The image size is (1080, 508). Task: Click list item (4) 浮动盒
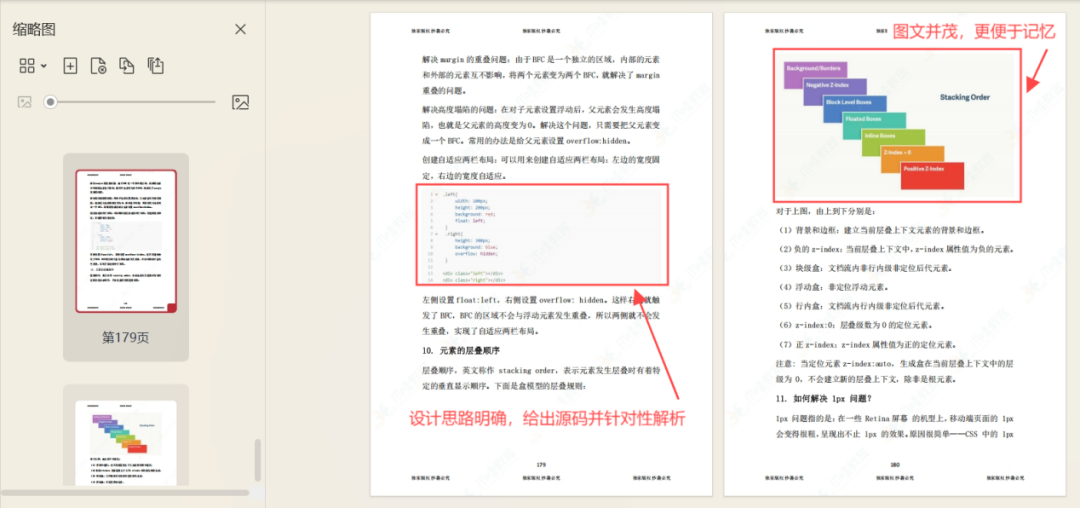pyautogui.click(x=833, y=287)
